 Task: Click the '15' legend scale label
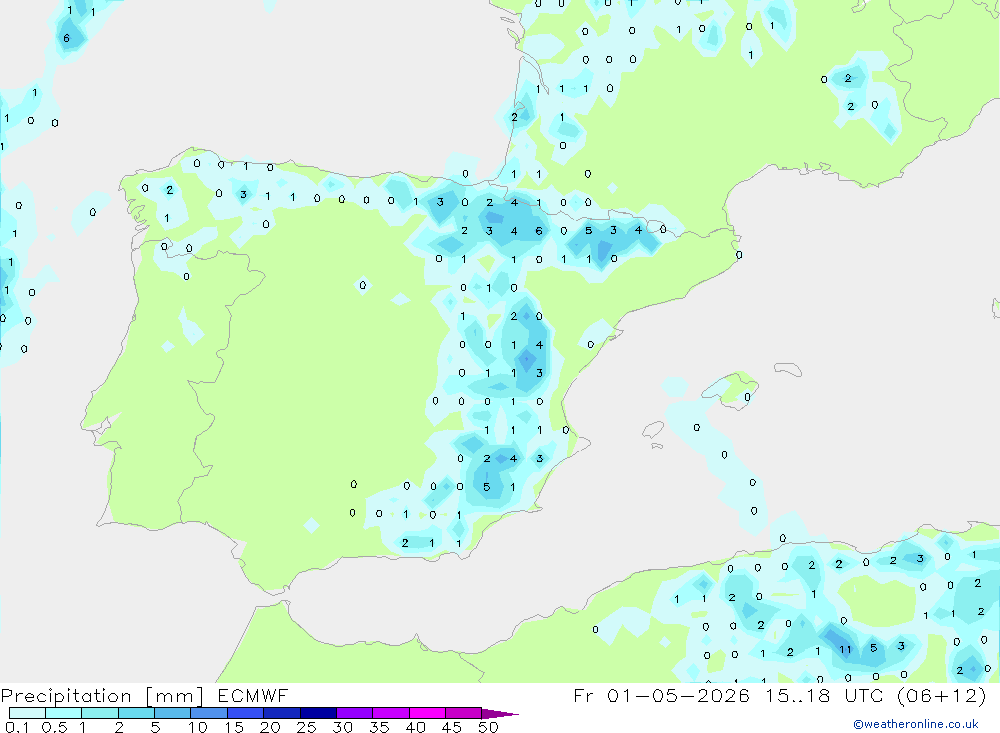click(234, 727)
